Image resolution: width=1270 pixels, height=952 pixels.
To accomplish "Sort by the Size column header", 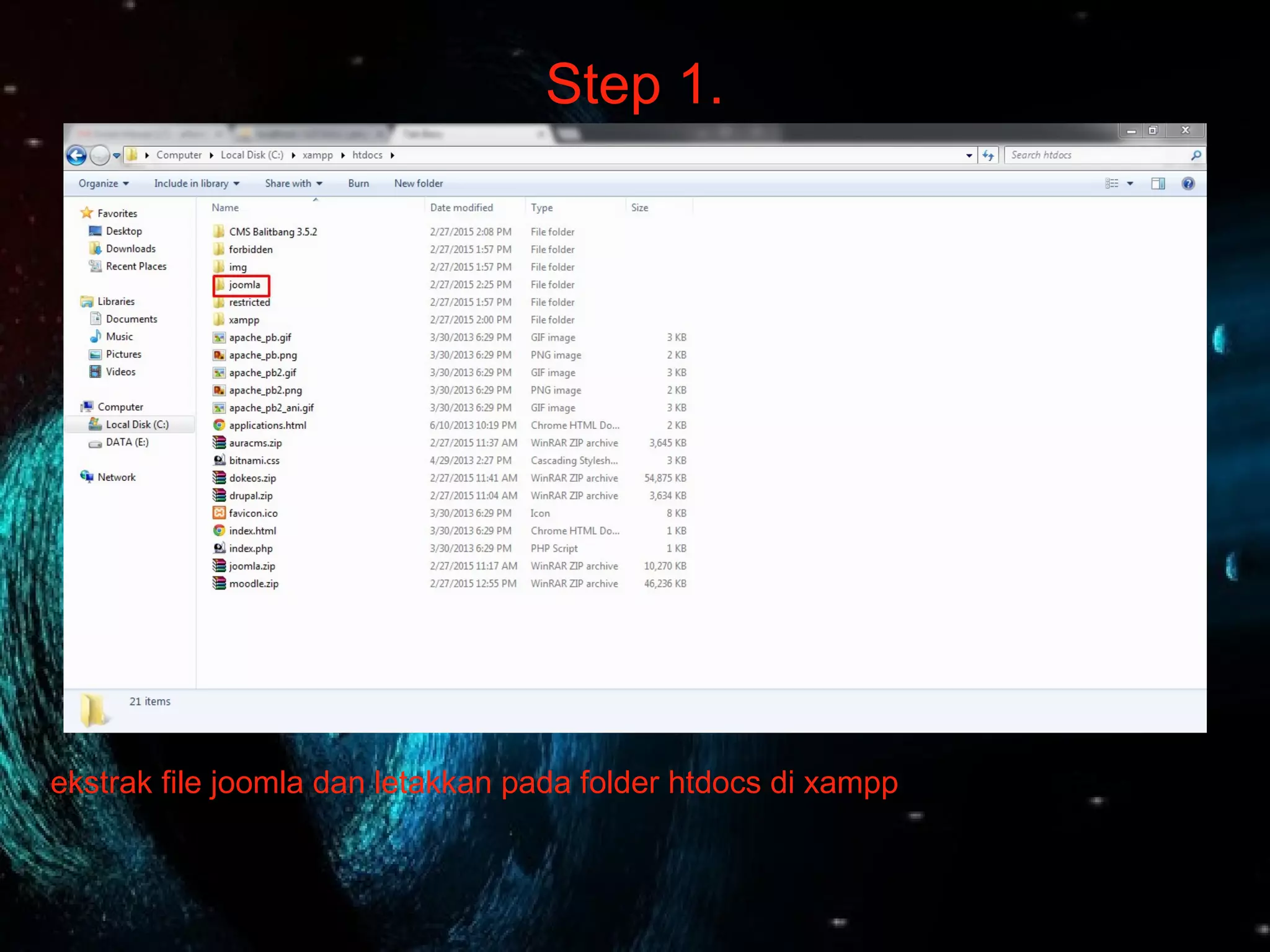I will click(x=639, y=208).
